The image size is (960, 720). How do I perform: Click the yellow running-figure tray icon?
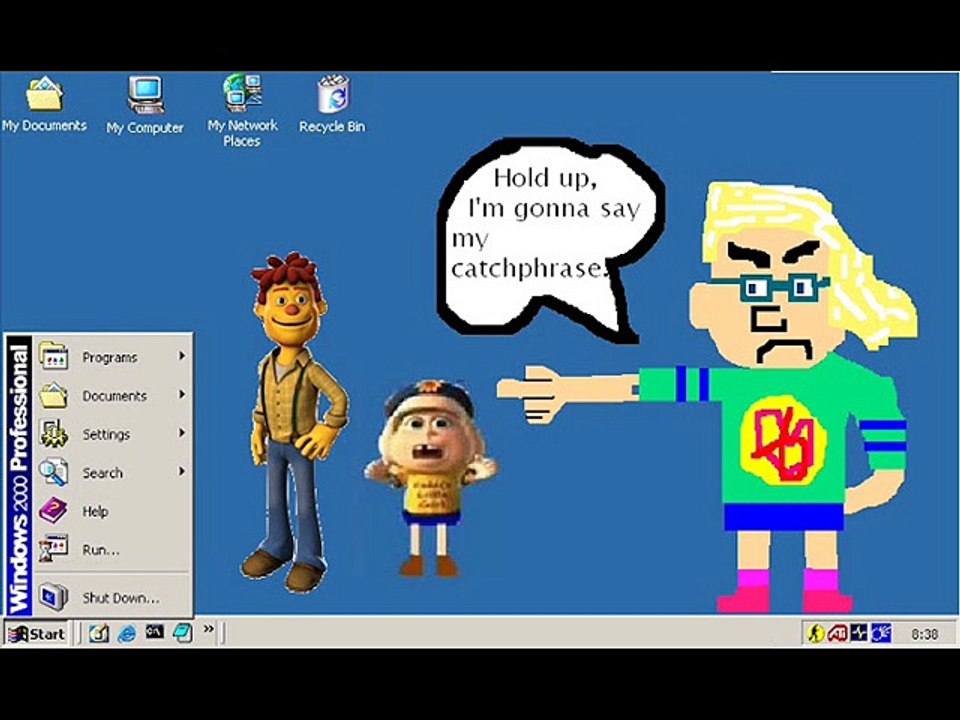click(x=816, y=633)
